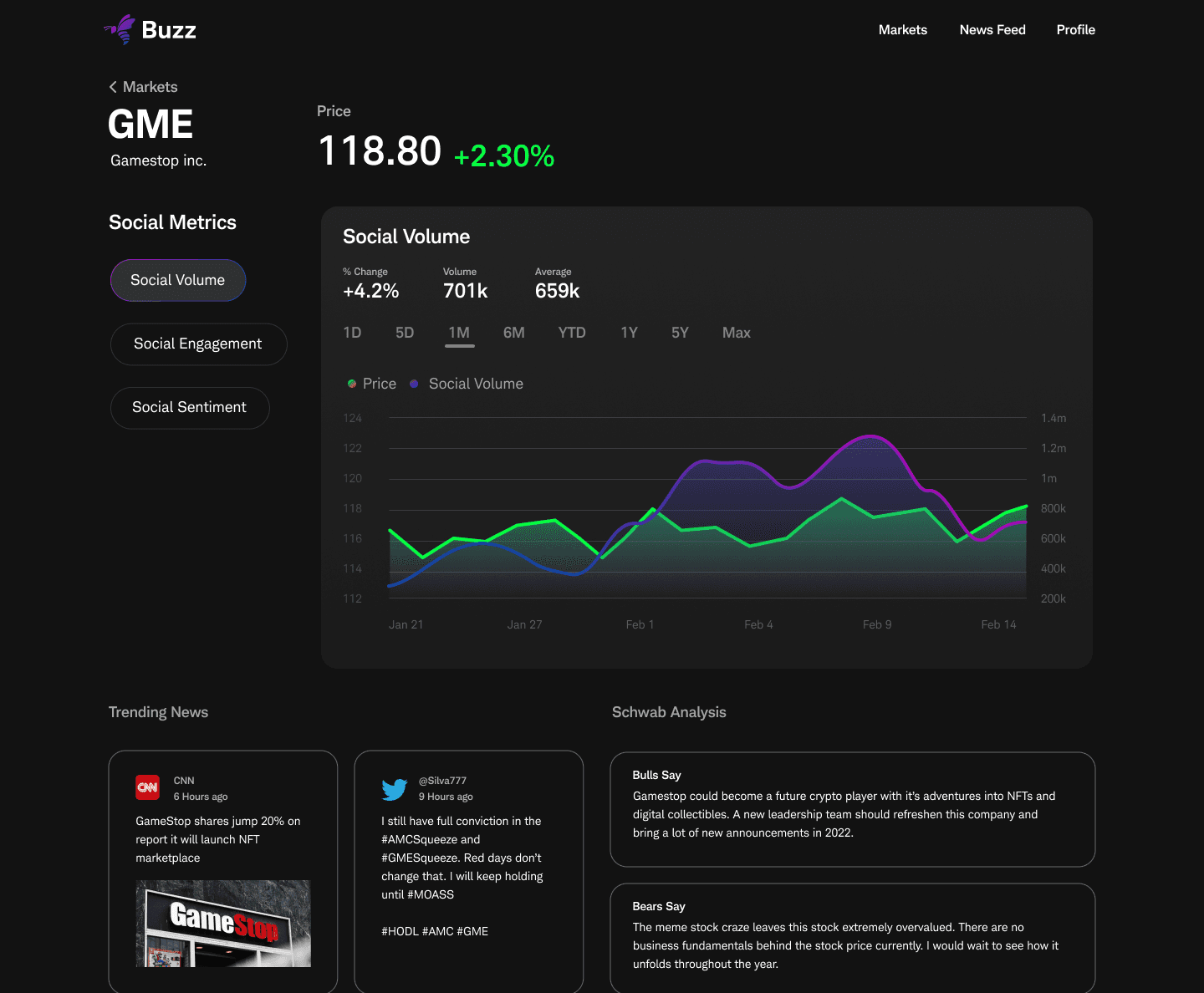Toggle the Social Volume legend dot
The width and height of the screenshot is (1204, 993).
tap(414, 384)
